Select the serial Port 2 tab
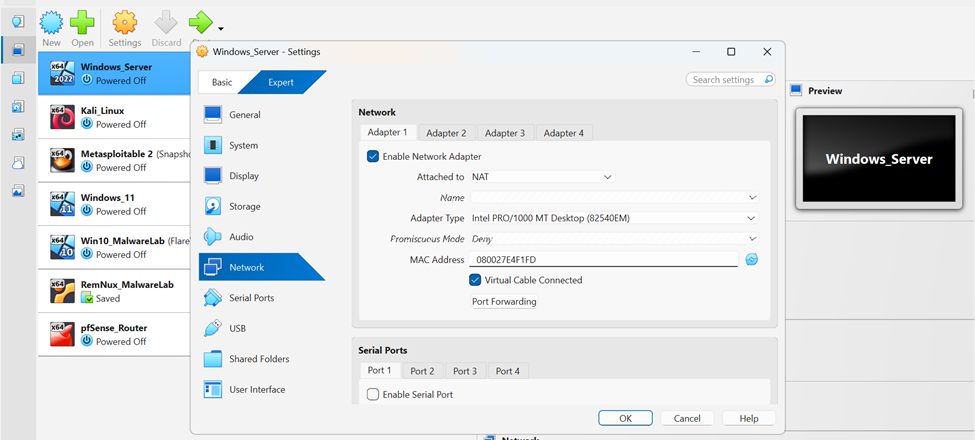This screenshot has height=440, width=975. click(x=422, y=371)
